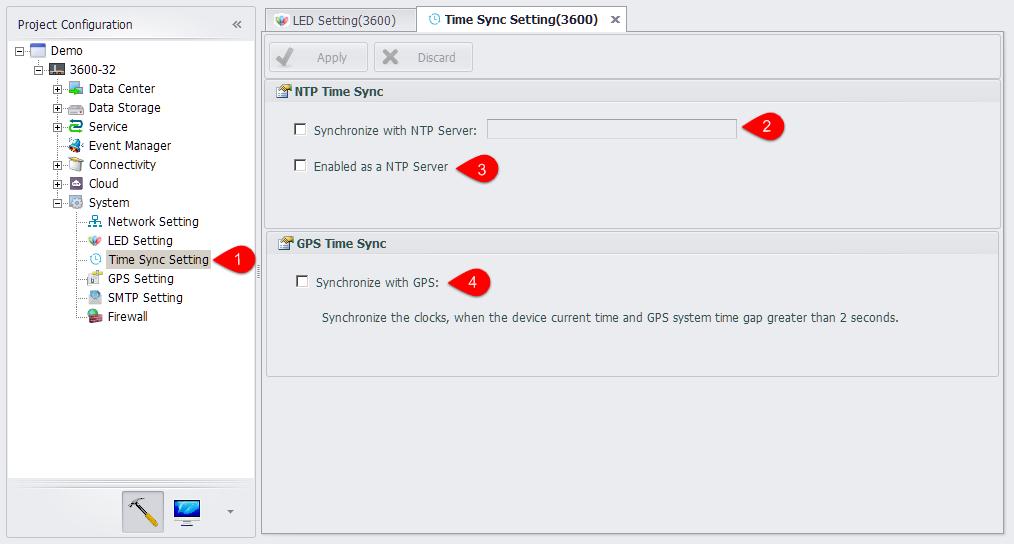This screenshot has height=544, width=1014.
Task: Click the Apply button
Action: [318, 58]
